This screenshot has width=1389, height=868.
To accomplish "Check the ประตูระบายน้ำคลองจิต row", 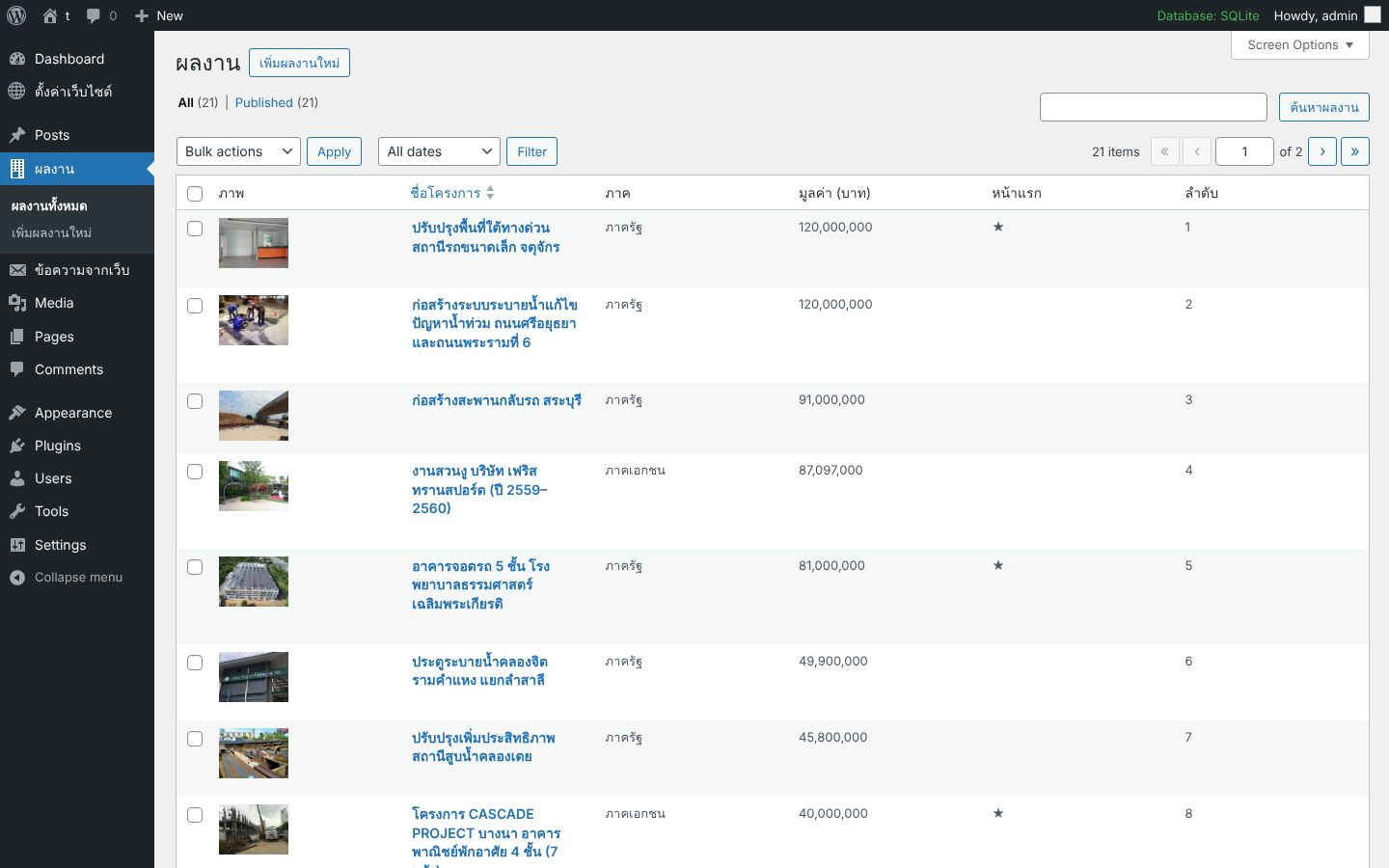I will 195,663.
